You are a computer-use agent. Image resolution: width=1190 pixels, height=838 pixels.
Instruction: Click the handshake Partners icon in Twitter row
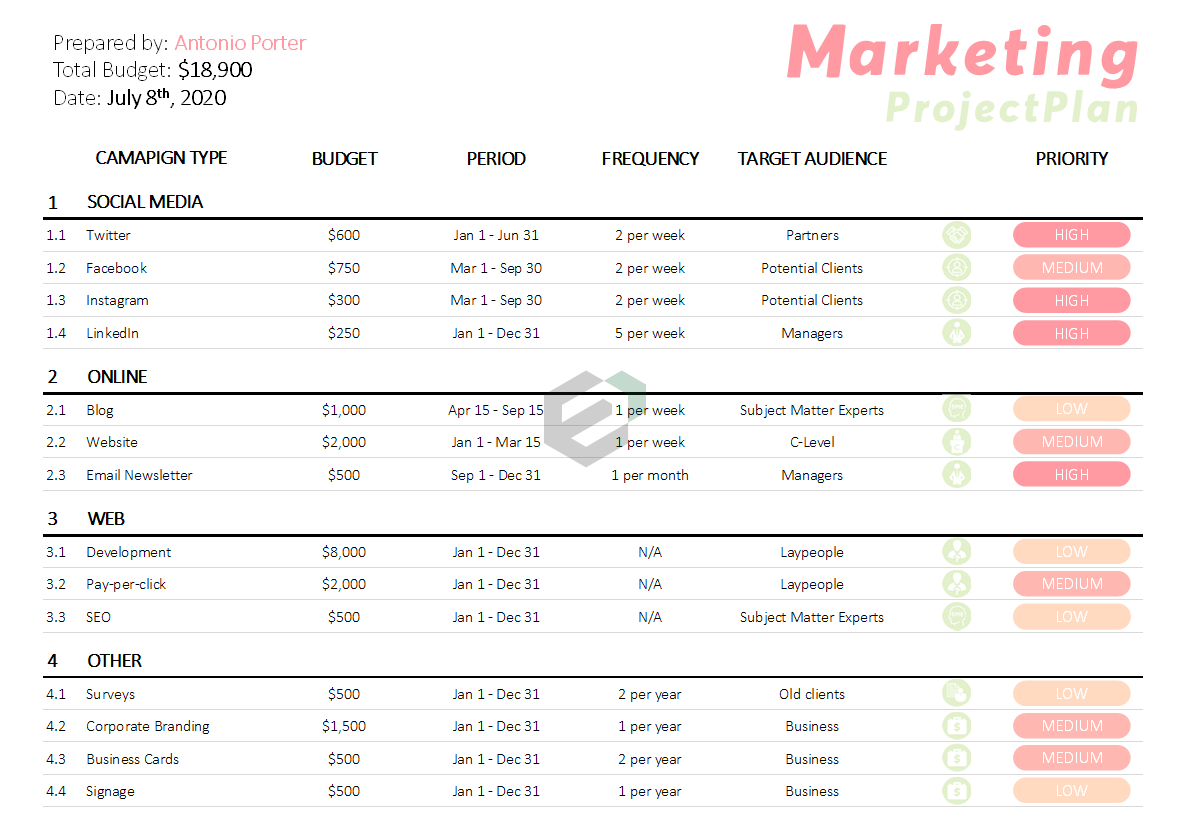pos(957,235)
